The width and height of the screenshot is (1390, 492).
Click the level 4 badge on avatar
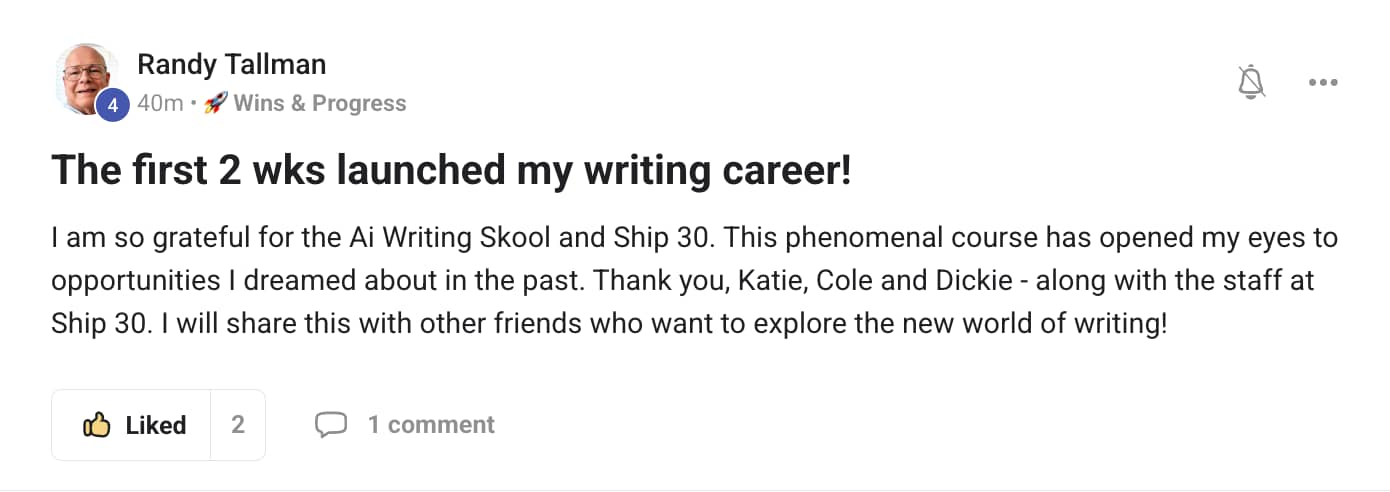[x=112, y=104]
